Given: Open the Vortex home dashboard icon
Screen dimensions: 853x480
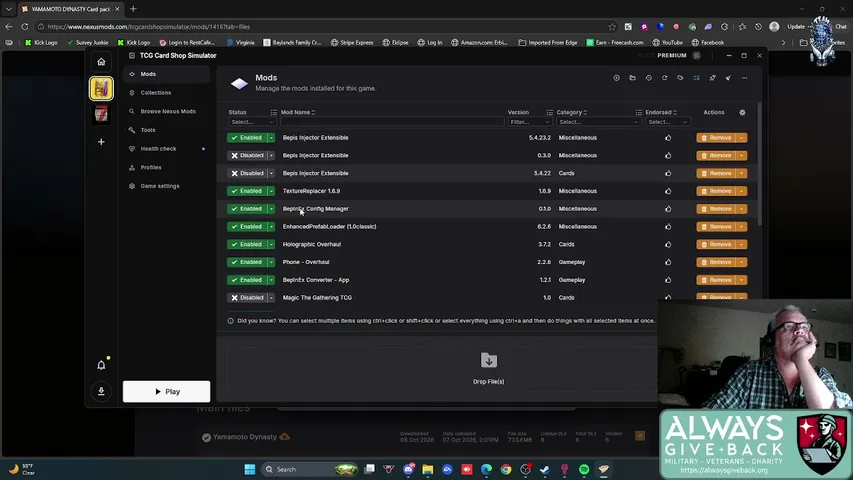Looking at the screenshot, I should click(101, 61).
